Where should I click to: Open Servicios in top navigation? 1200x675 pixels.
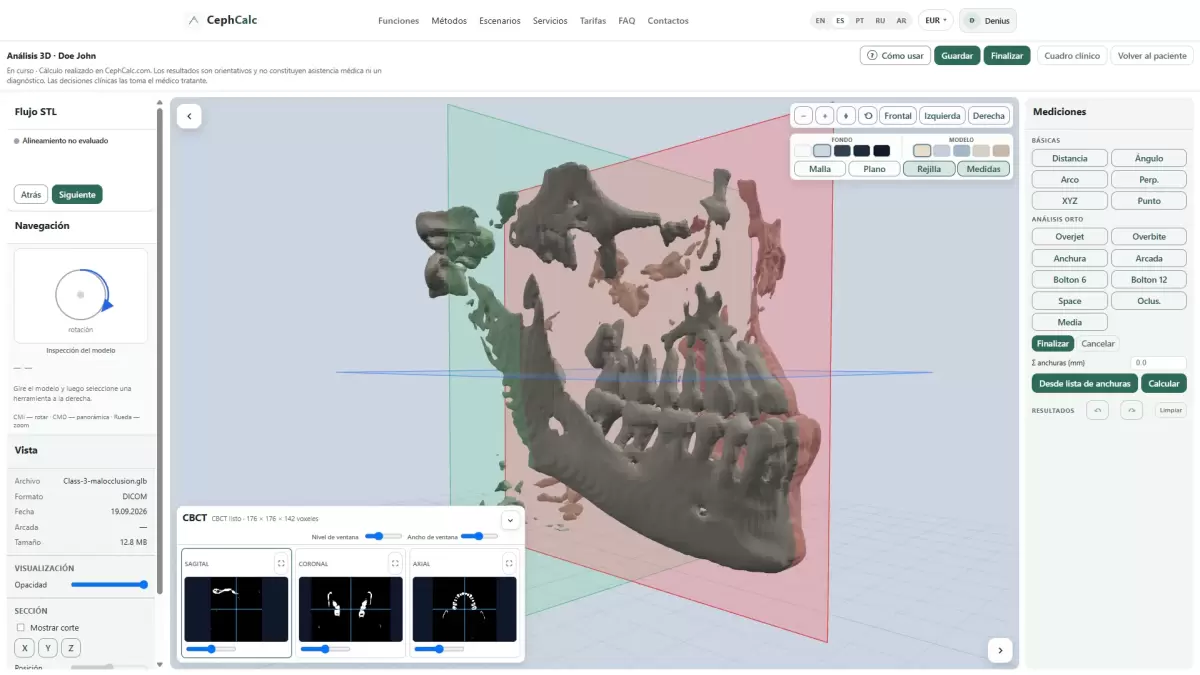pos(550,21)
